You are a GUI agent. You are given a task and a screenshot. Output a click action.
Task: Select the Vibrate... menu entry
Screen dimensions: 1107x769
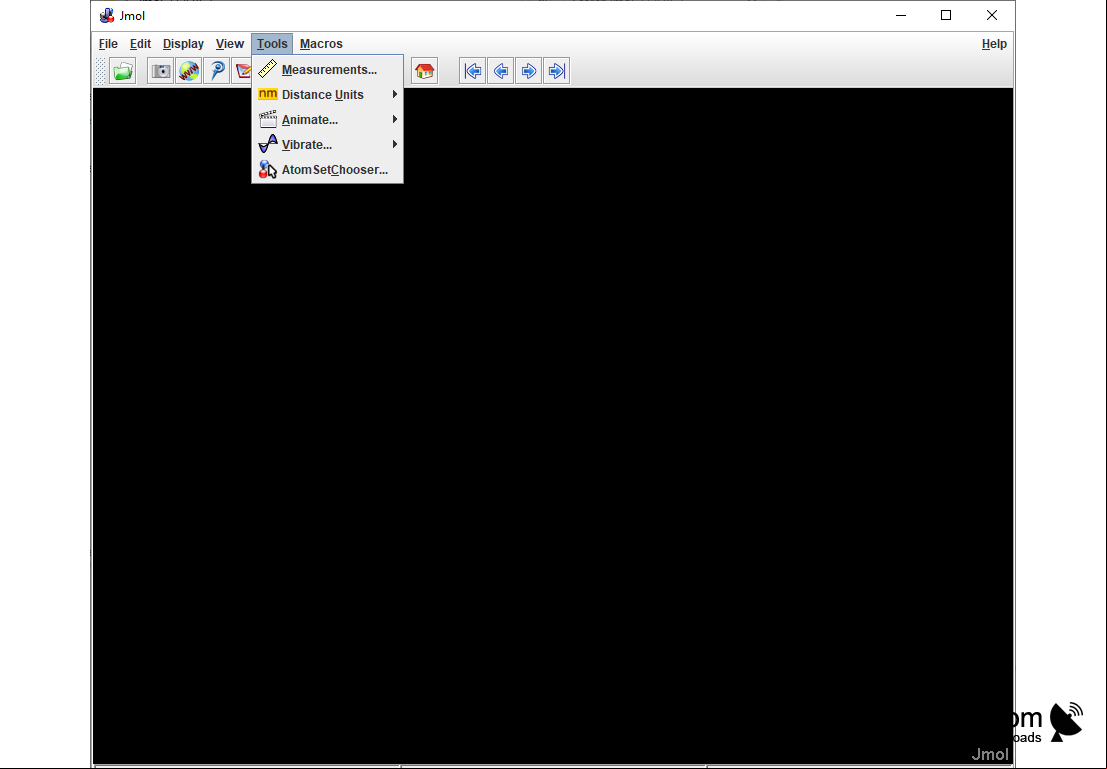[x=328, y=144]
